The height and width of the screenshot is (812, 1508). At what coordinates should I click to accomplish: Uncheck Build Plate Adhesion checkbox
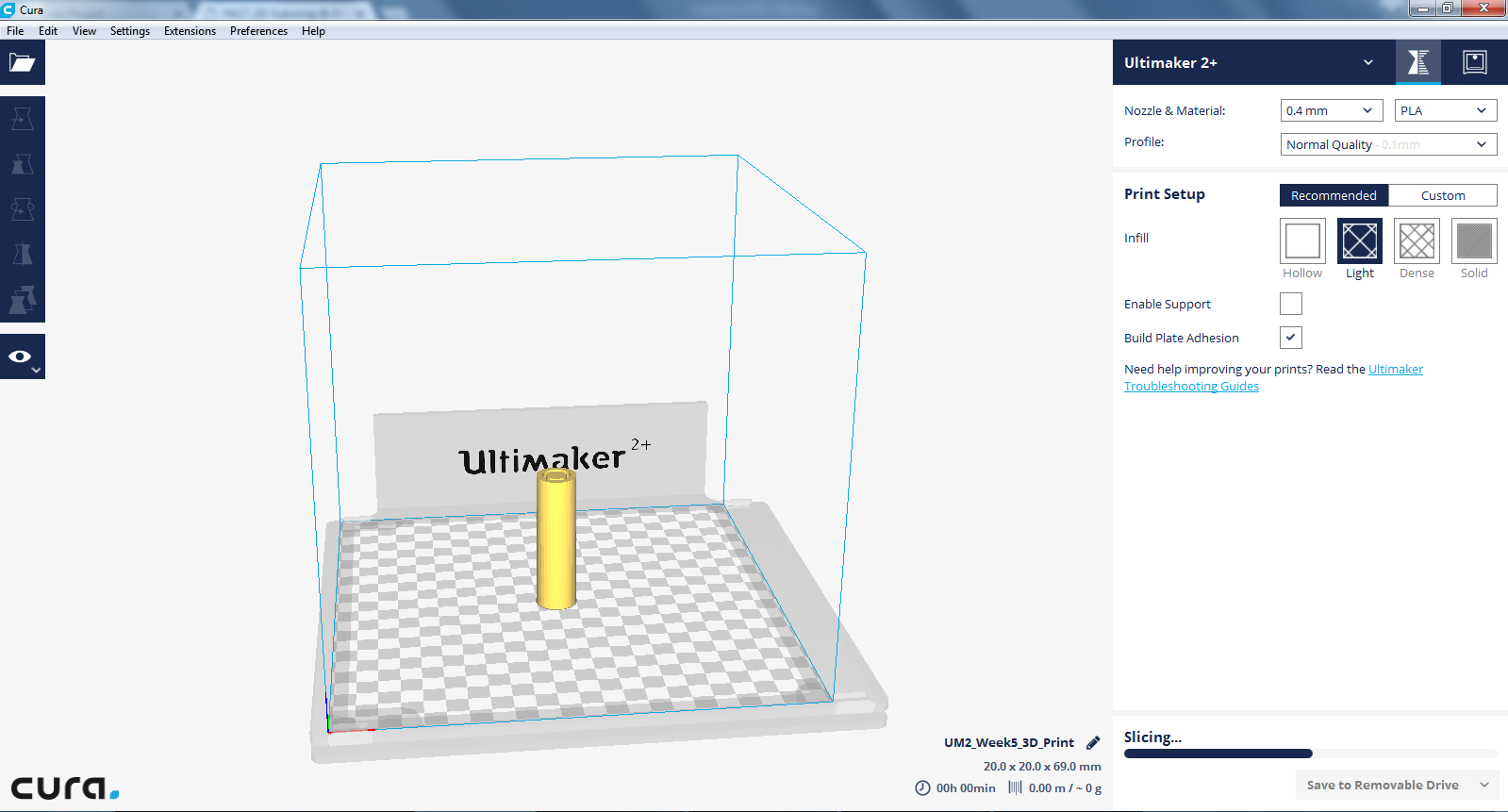1291,338
